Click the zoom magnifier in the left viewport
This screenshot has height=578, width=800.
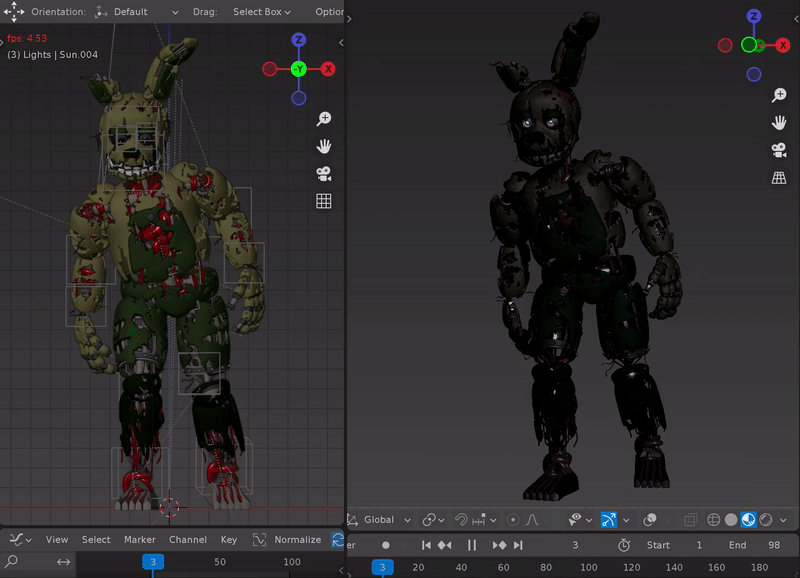click(x=324, y=119)
